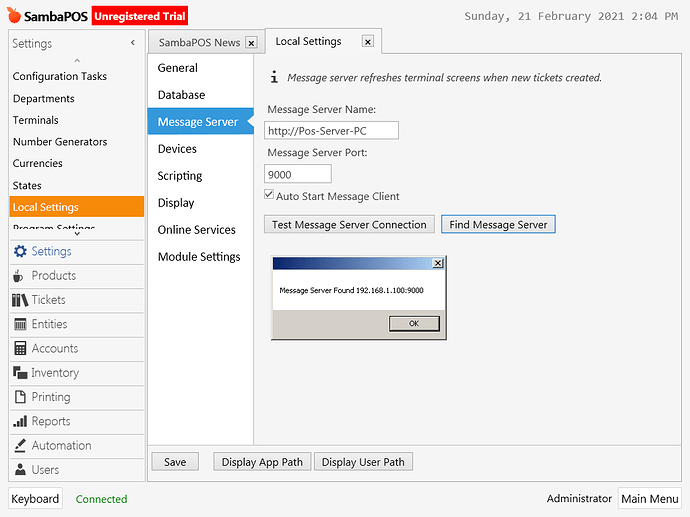Click the Message Server Port field
This screenshot has width=690, height=517.
pyautogui.click(x=298, y=174)
